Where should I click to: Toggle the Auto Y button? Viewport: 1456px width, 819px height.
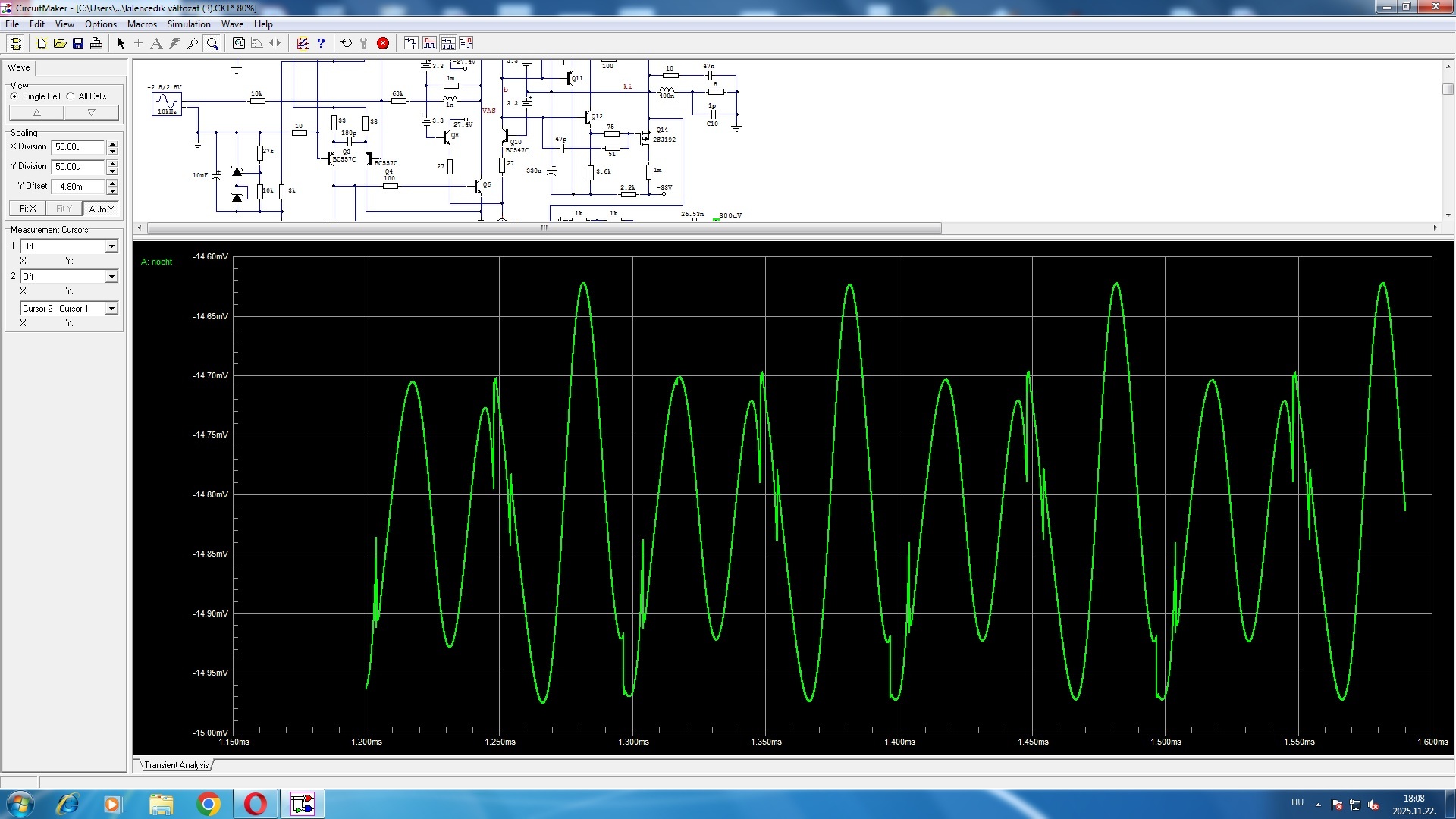point(101,209)
